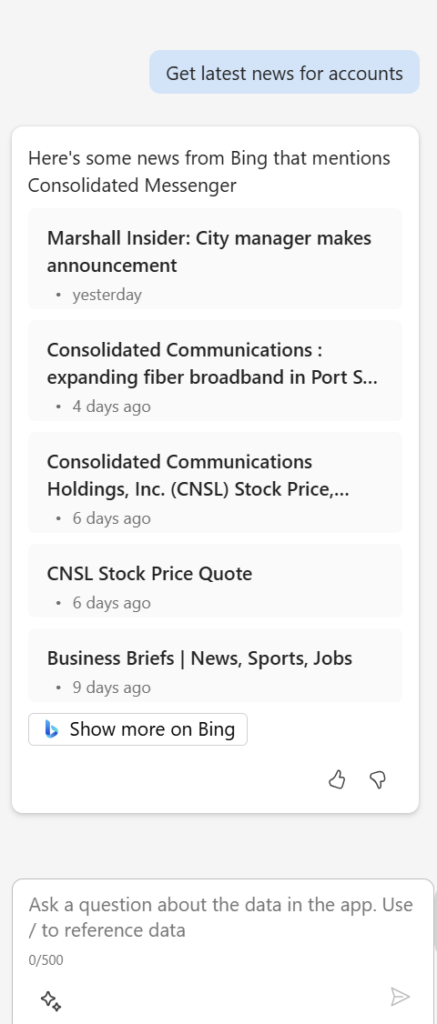This screenshot has height=1024, width=437.
Task: Click the Bing logo icon
Action: (52, 729)
